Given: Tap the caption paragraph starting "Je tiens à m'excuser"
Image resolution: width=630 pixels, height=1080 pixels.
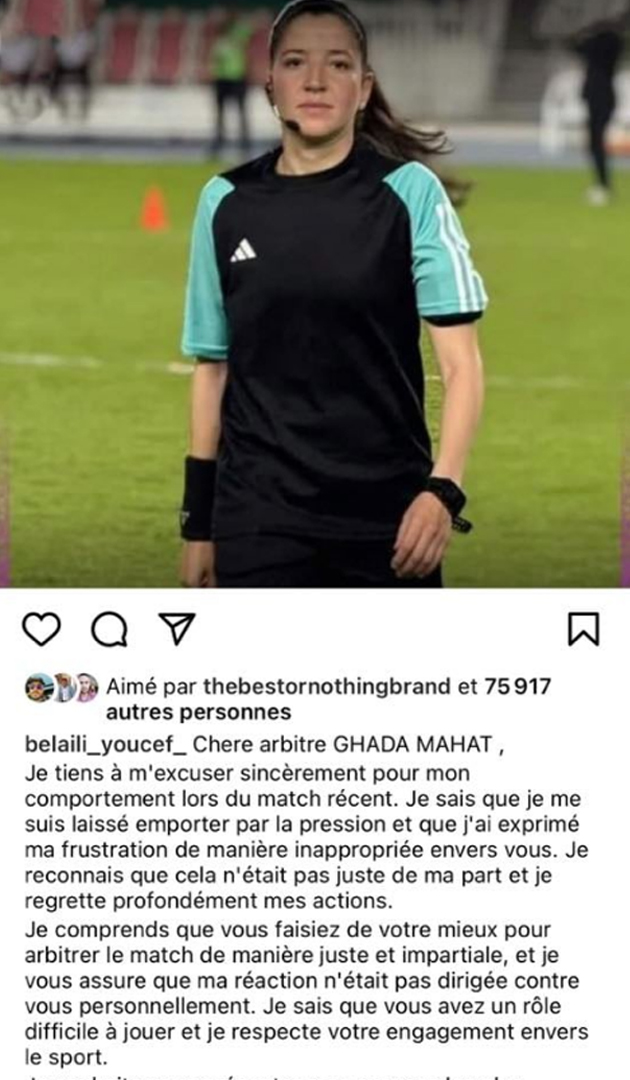Looking at the screenshot, I should click(306, 836).
